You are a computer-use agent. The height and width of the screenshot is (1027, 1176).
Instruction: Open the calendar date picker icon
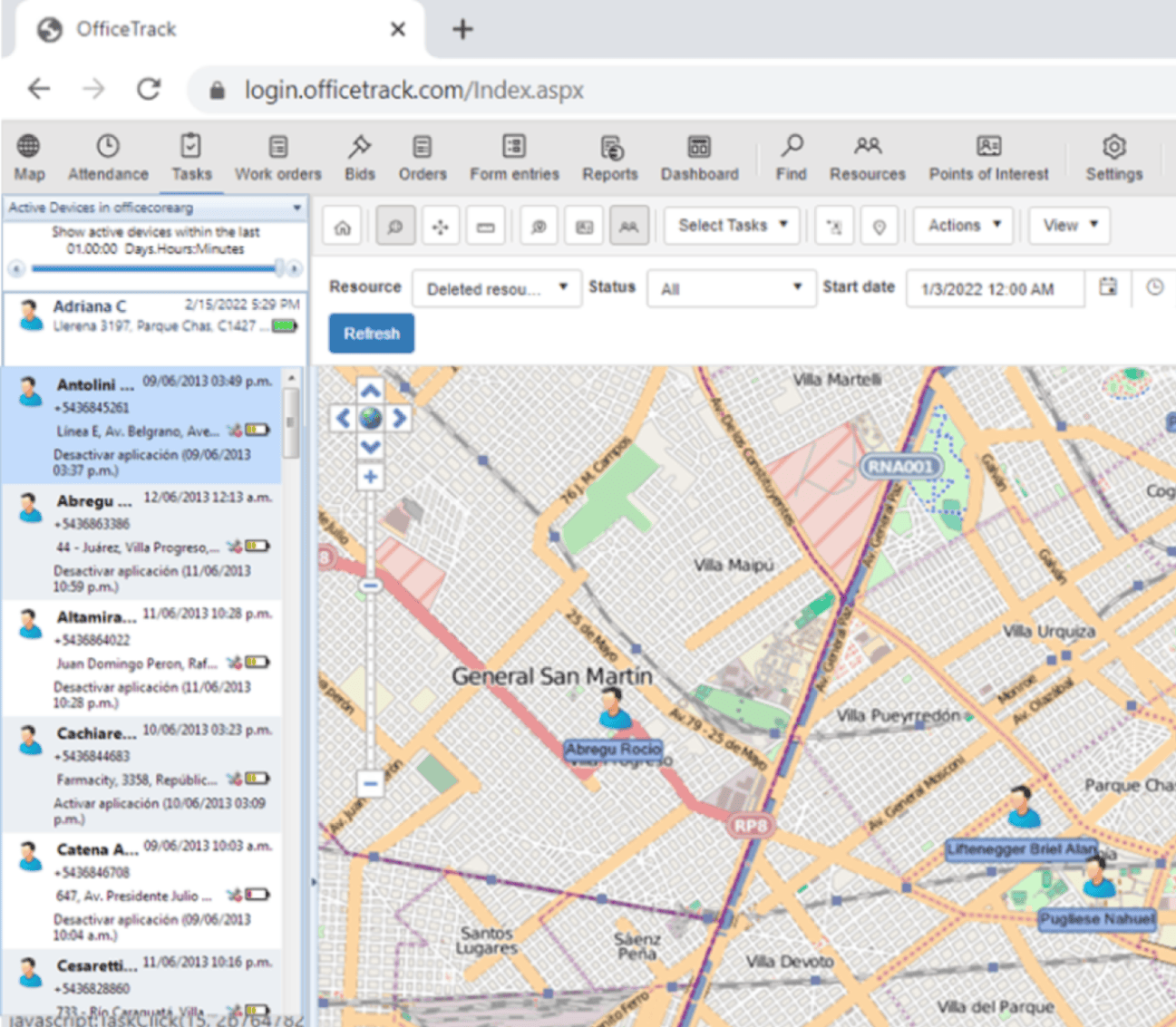(1108, 287)
